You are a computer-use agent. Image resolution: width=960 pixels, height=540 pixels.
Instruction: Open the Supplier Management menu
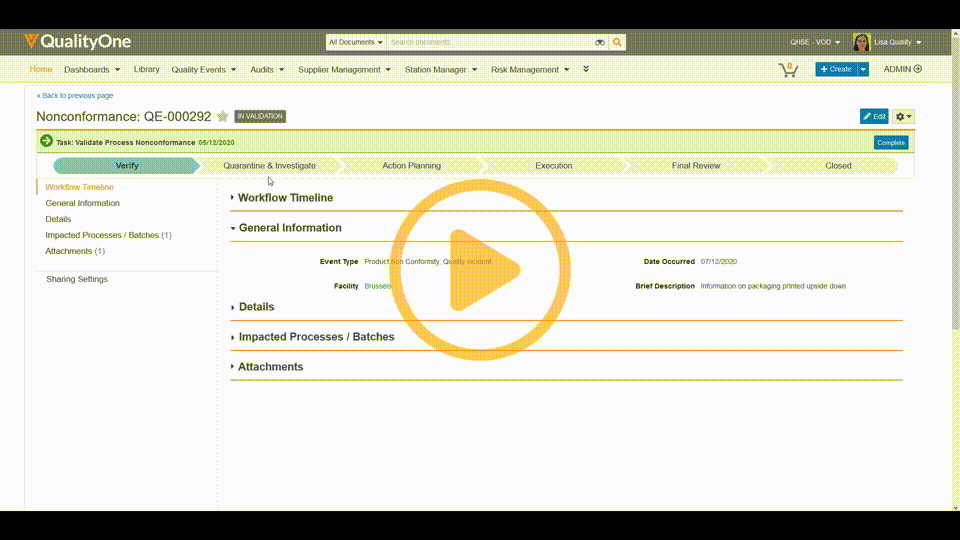pyautogui.click(x=344, y=70)
